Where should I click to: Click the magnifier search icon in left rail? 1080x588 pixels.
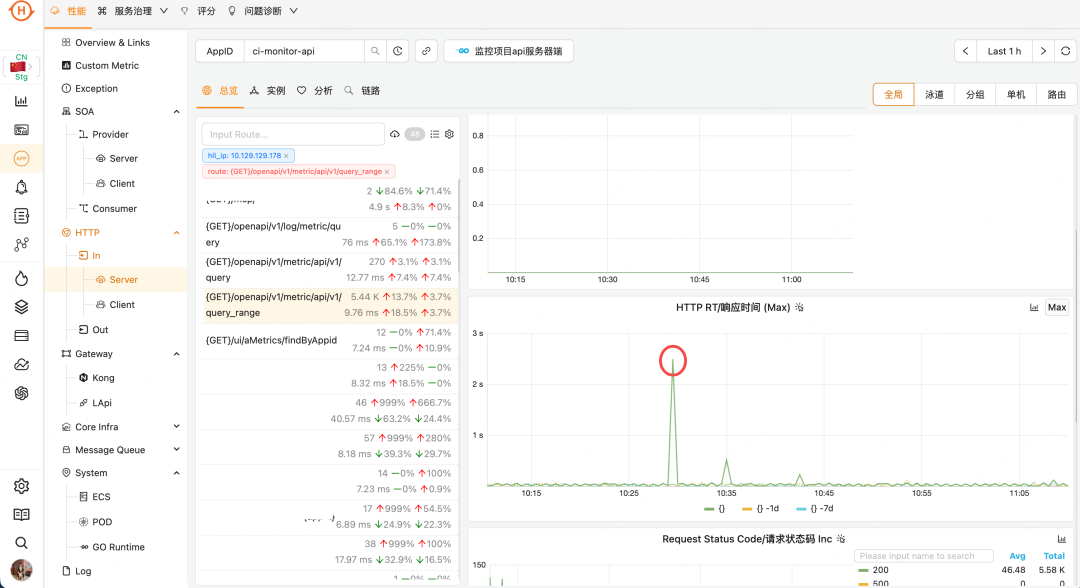click(21, 543)
